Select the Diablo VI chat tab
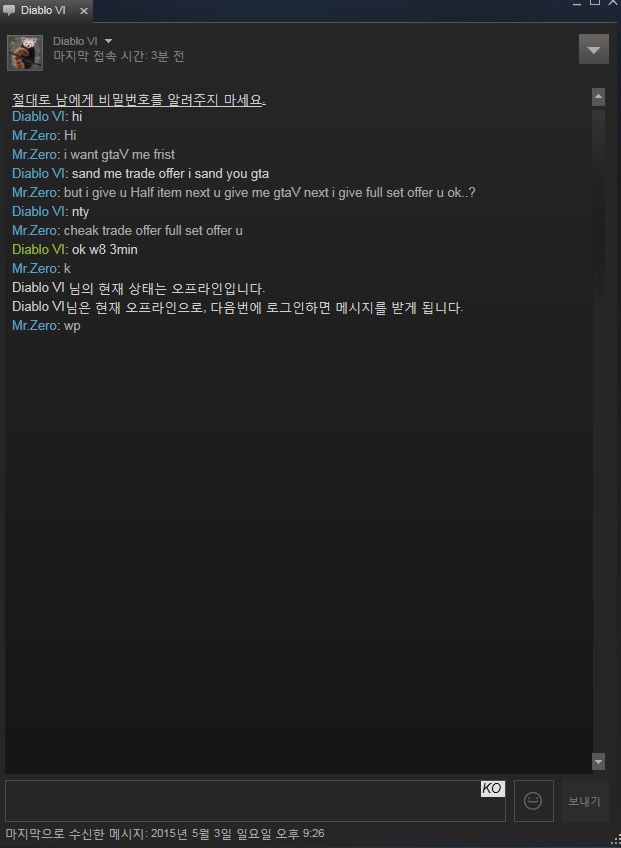621x848 pixels. pyautogui.click(x=46, y=11)
